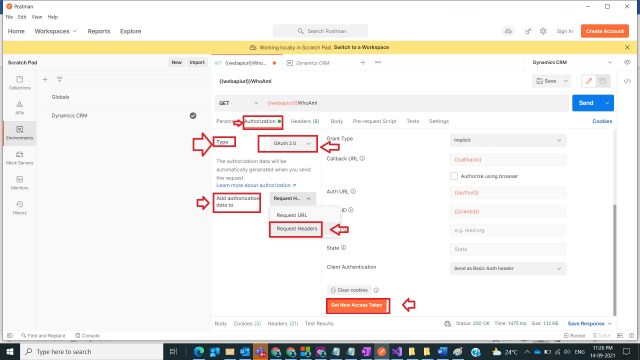This screenshot has height=360, width=640.
Task: Open Learn more about authorization link
Action: click(x=256, y=185)
